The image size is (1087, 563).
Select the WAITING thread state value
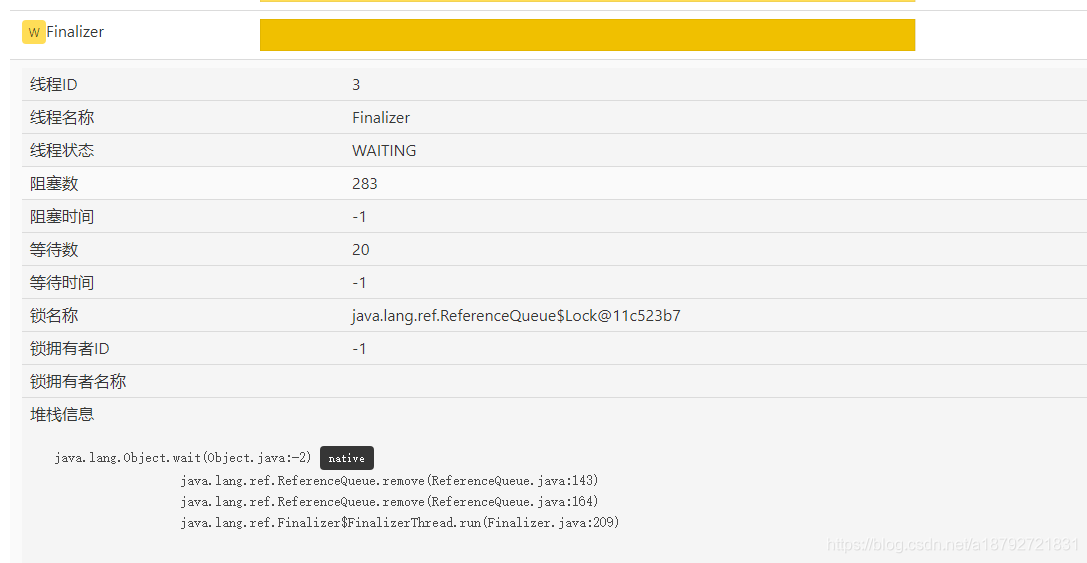point(384,150)
